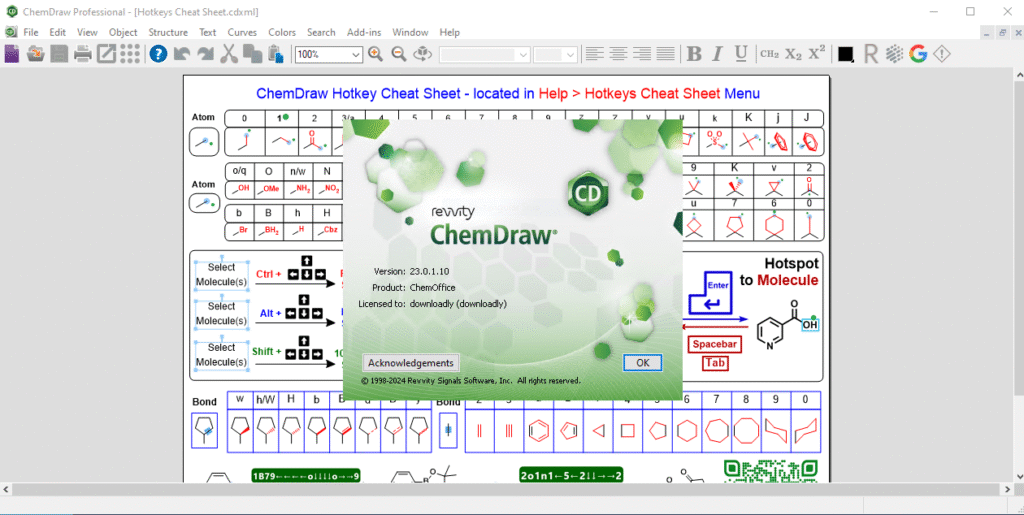Open help with the blue question mark icon
Image resolution: width=1024 pixels, height=515 pixels.
point(158,54)
